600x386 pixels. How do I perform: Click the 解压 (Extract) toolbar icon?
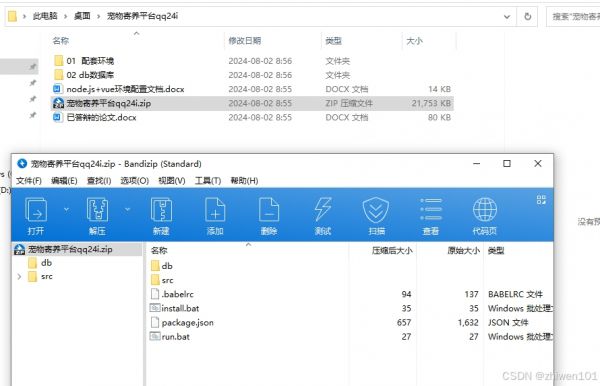pos(97,216)
